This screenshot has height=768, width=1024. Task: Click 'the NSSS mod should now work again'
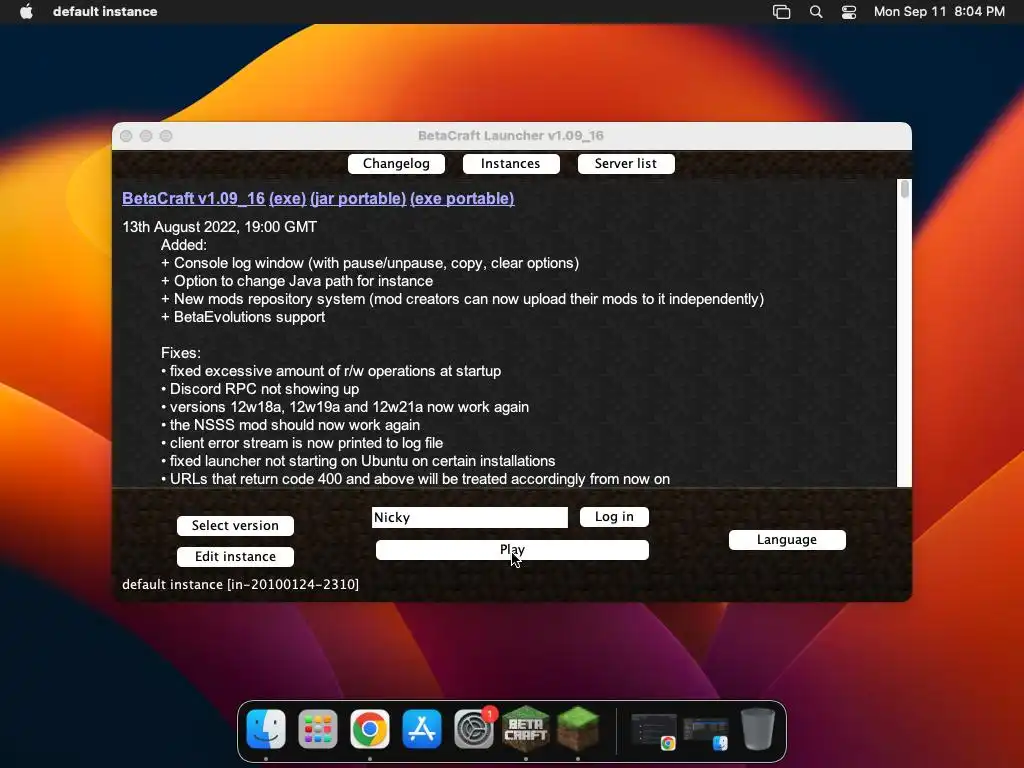pos(291,424)
